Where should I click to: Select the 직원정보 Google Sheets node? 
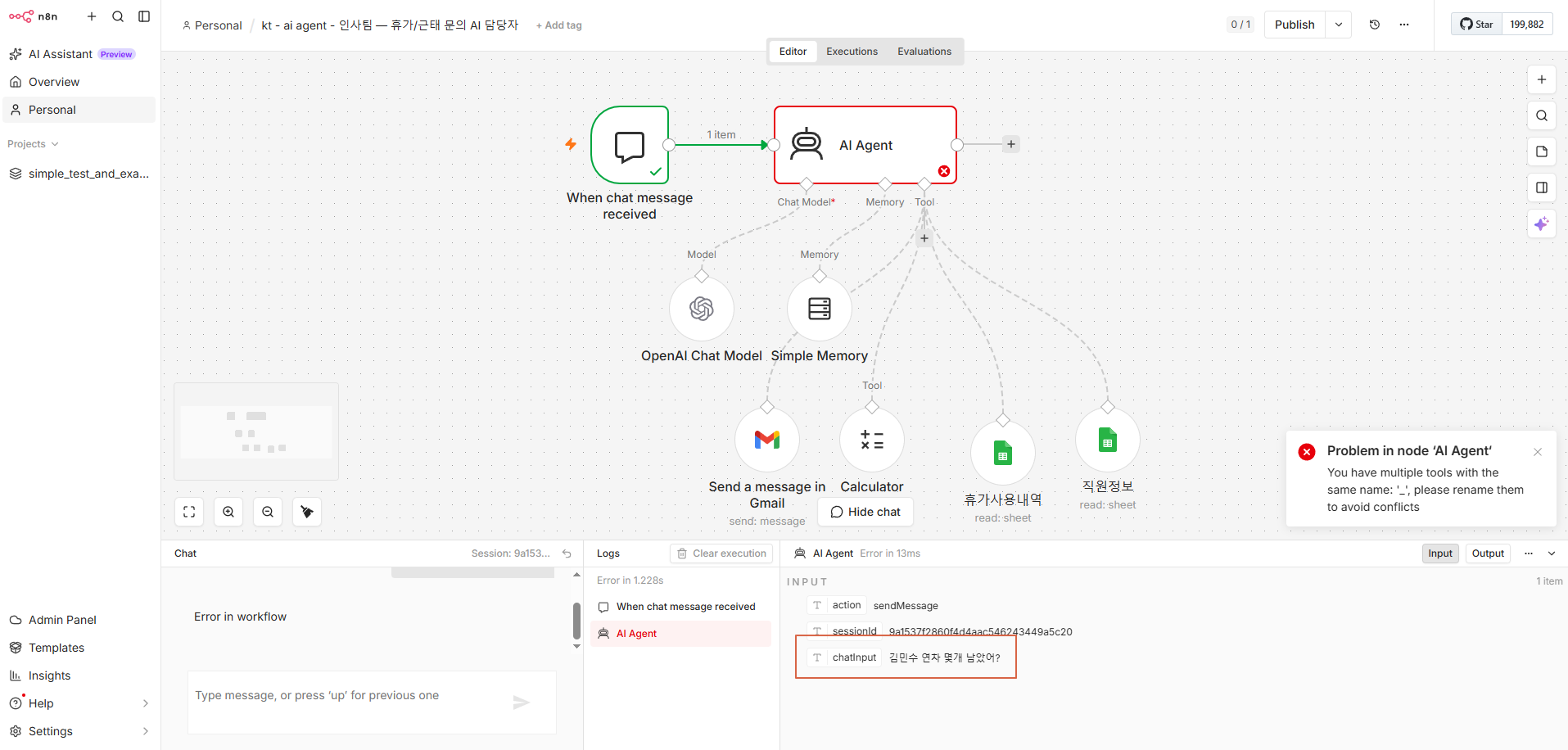[x=1108, y=440]
